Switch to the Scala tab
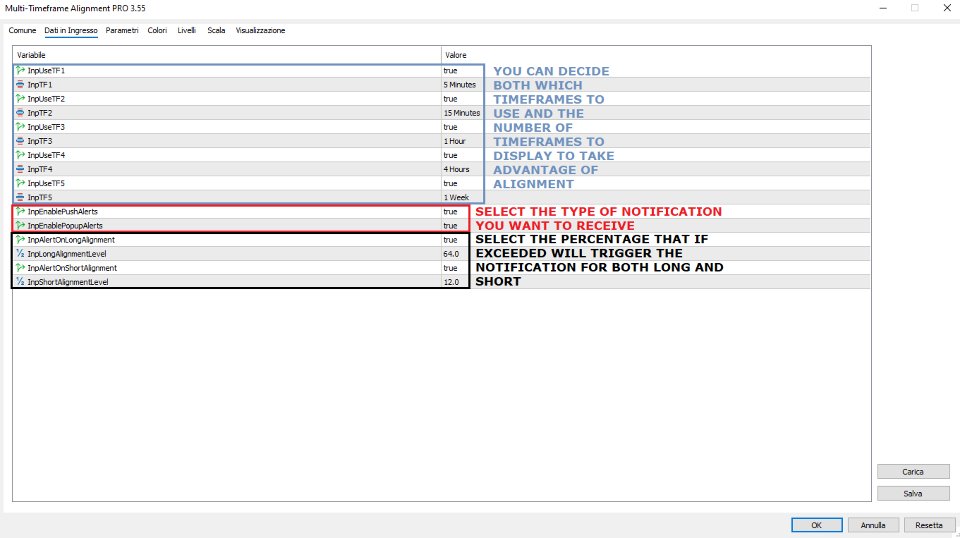The image size is (960, 538). [x=216, y=30]
